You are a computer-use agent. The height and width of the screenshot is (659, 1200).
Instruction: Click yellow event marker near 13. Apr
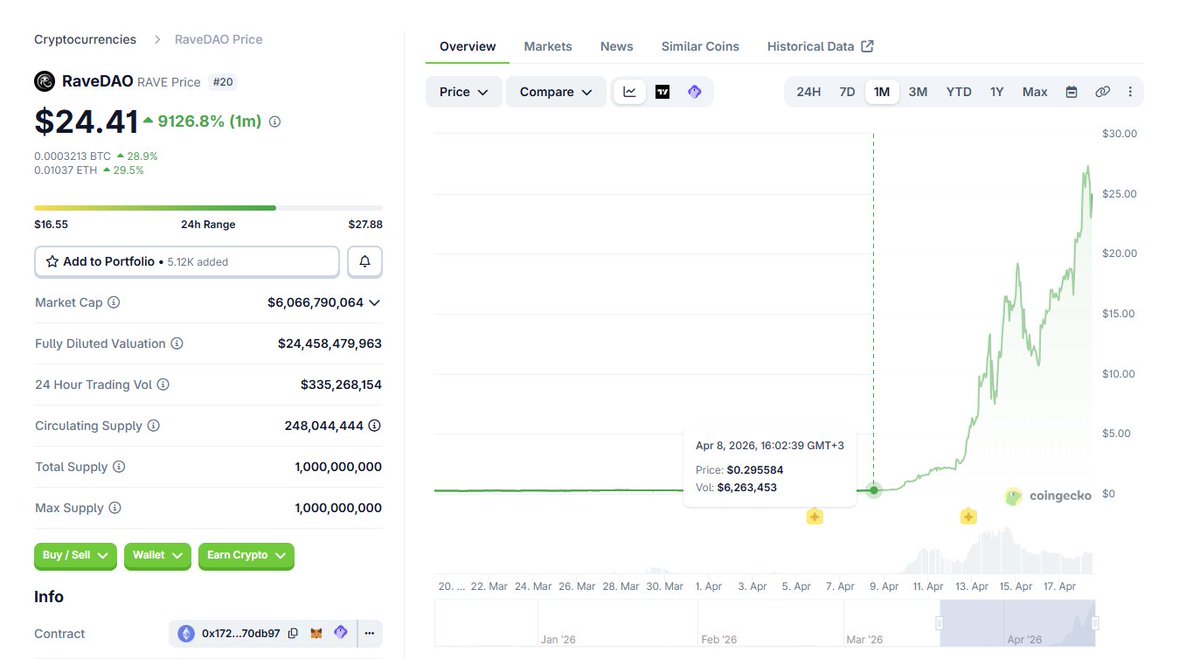tap(968, 517)
